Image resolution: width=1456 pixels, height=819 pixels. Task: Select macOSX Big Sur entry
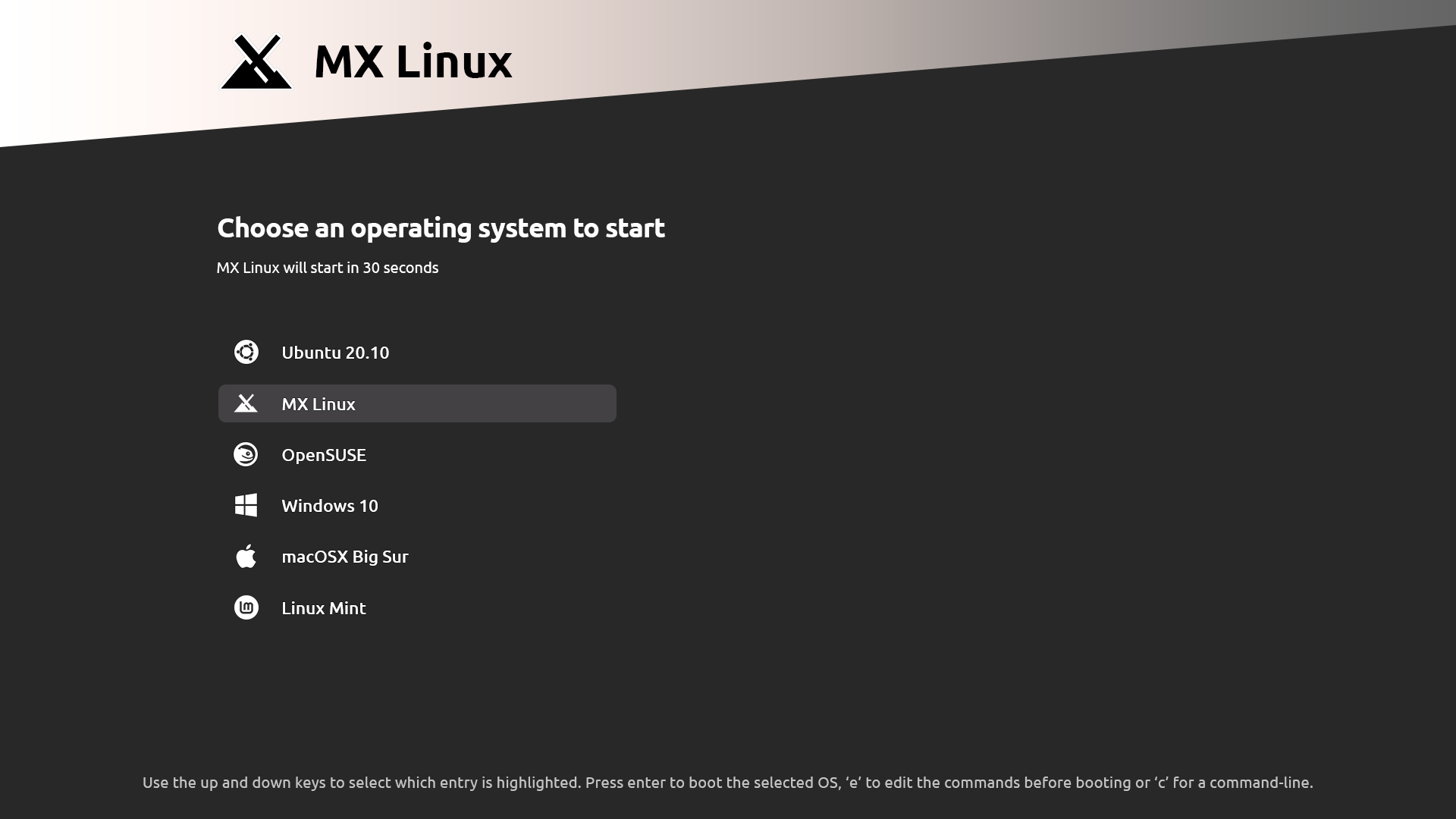pos(417,556)
